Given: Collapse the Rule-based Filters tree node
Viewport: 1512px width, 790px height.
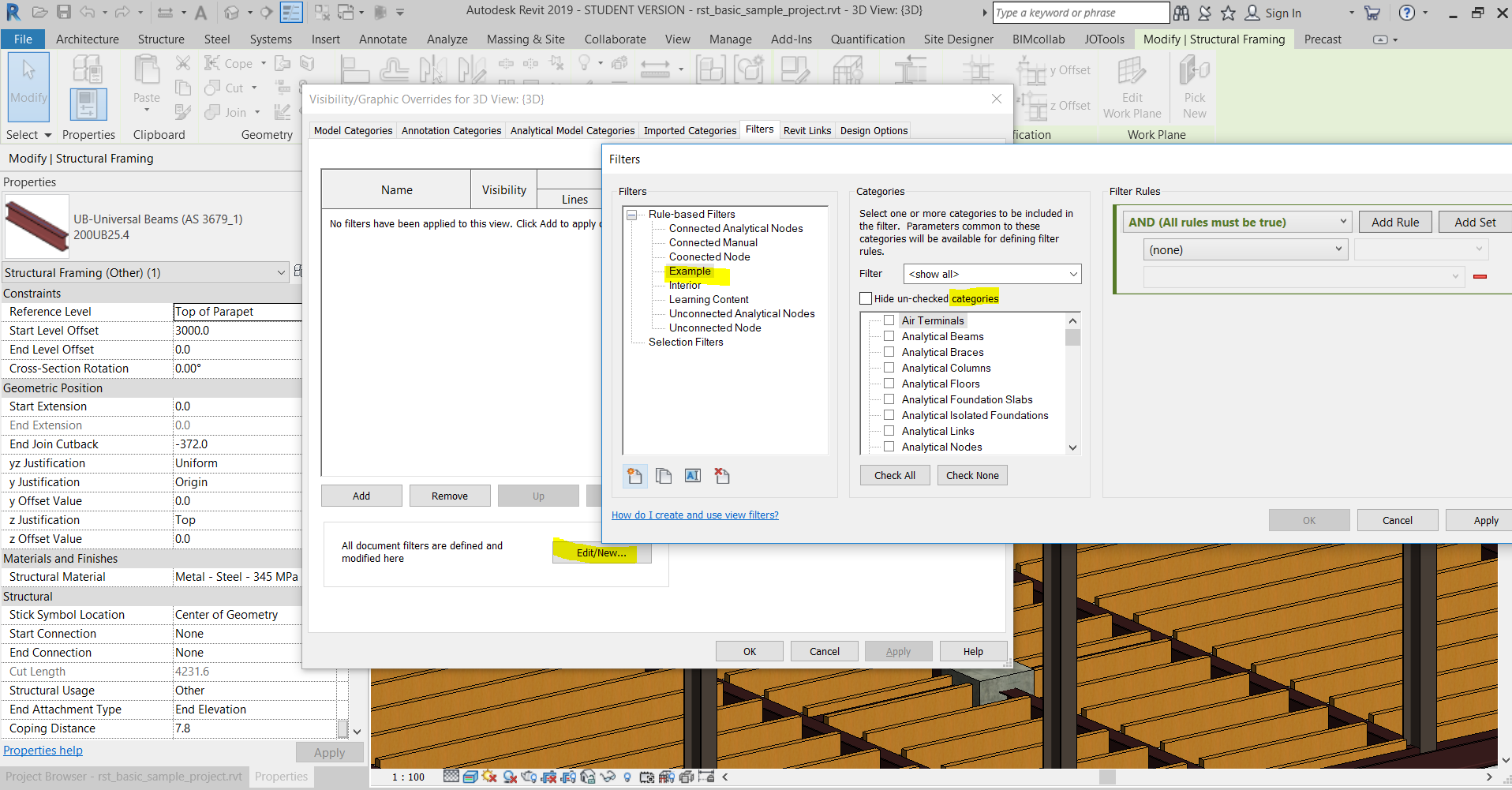Looking at the screenshot, I should [x=631, y=214].
